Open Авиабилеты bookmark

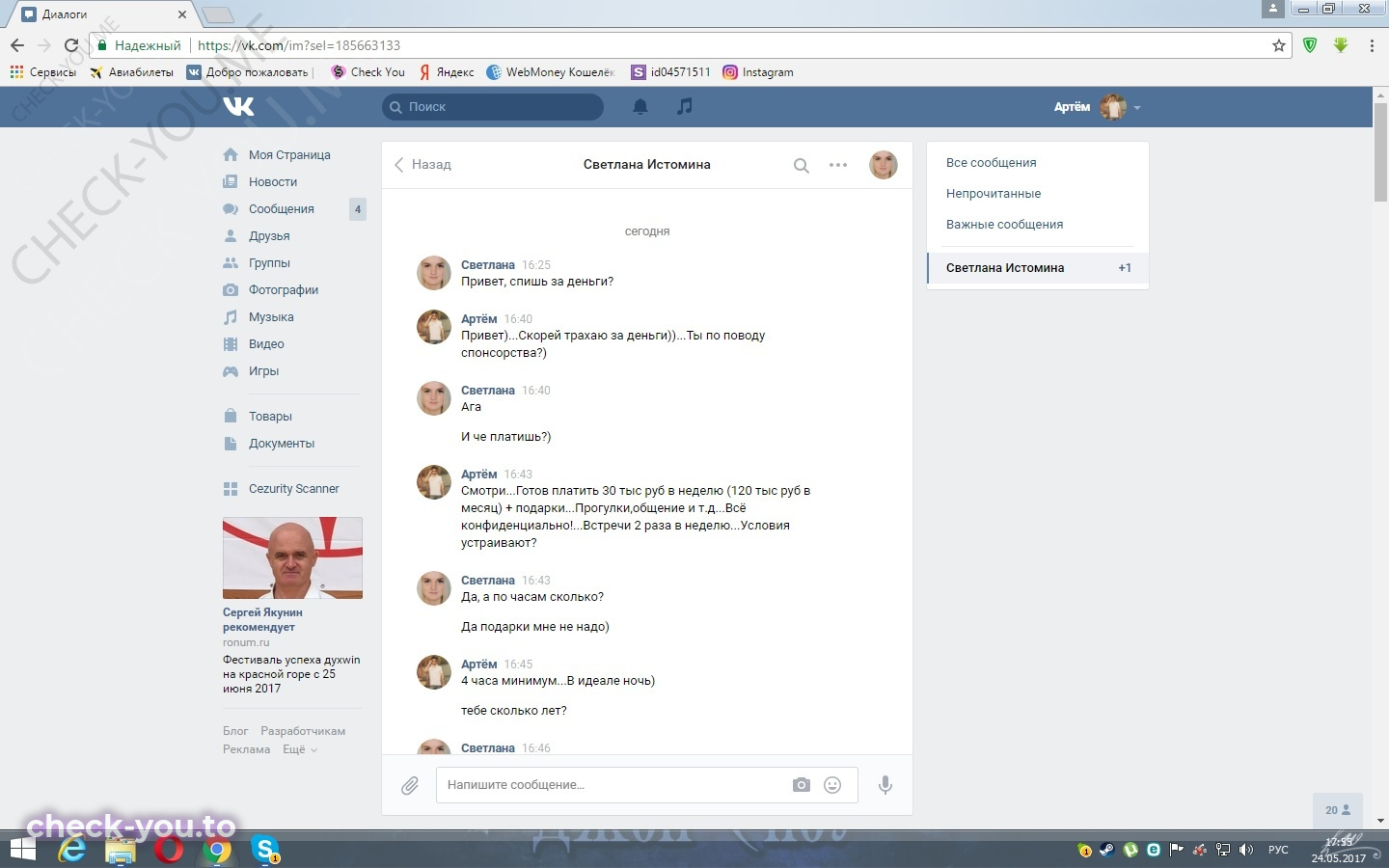click(131, 72)
